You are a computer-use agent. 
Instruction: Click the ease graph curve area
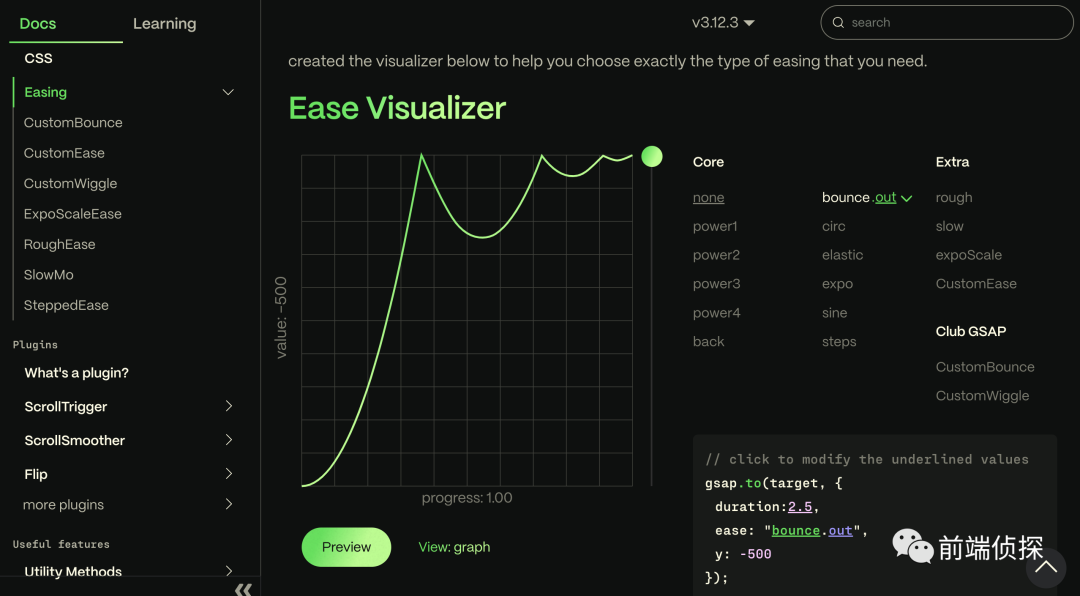[x=467, y=320]
